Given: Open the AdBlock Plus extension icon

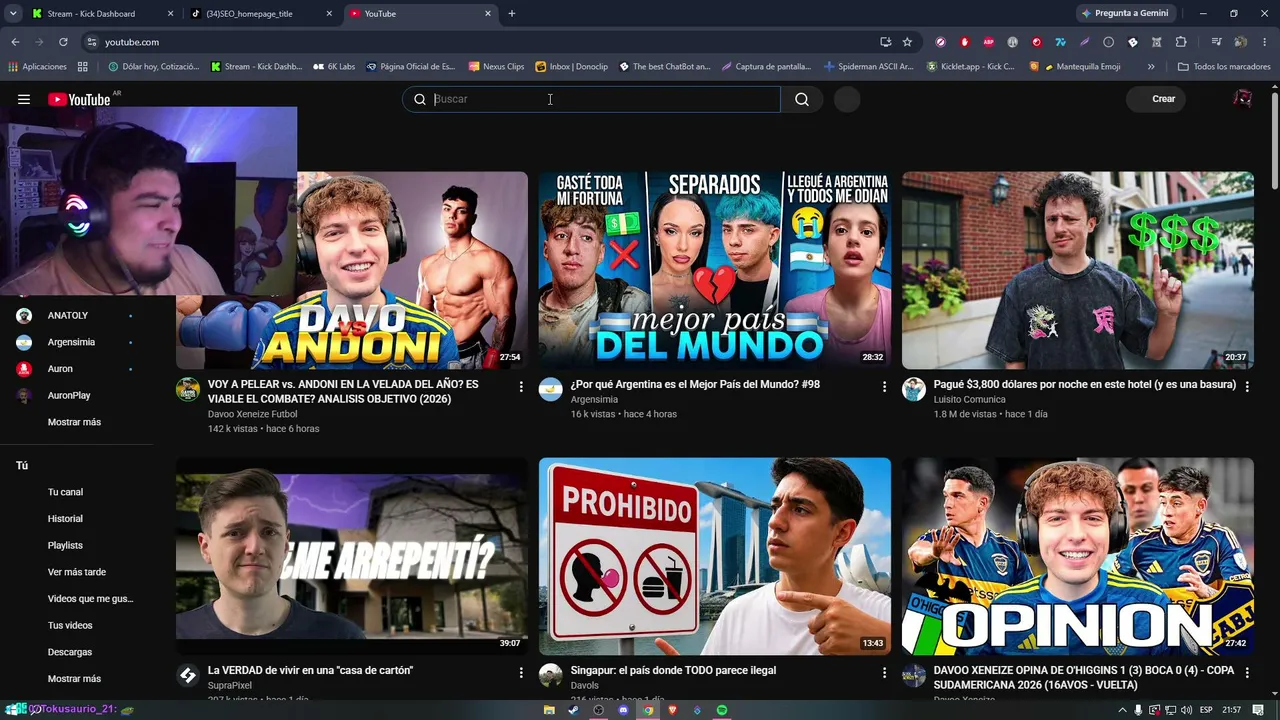Looking at the screenshot, I should click(x=989, y=42).
